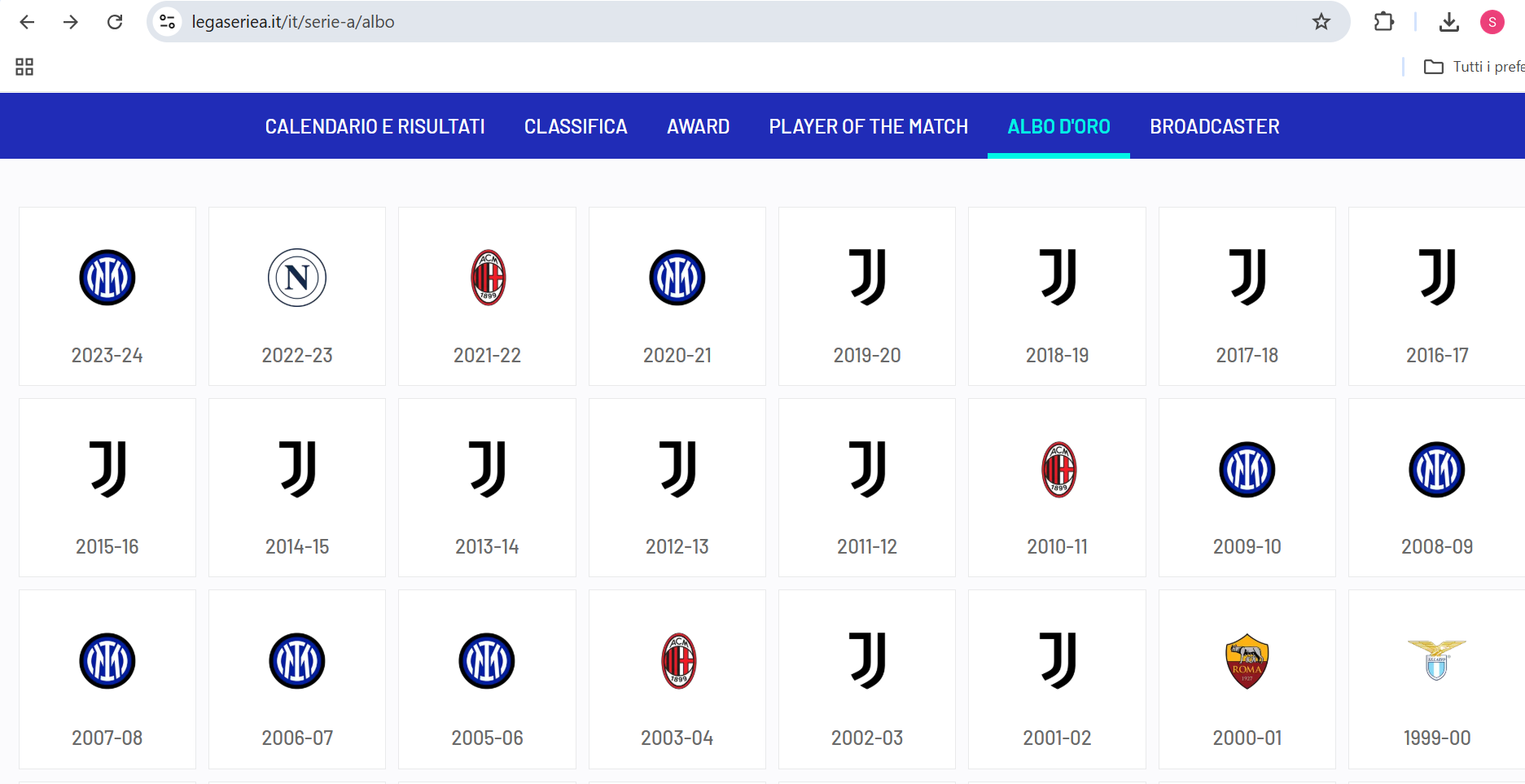This screenshot has height=784, width=1525.
Task: Open the Award tab
Action: coord(698,126)
